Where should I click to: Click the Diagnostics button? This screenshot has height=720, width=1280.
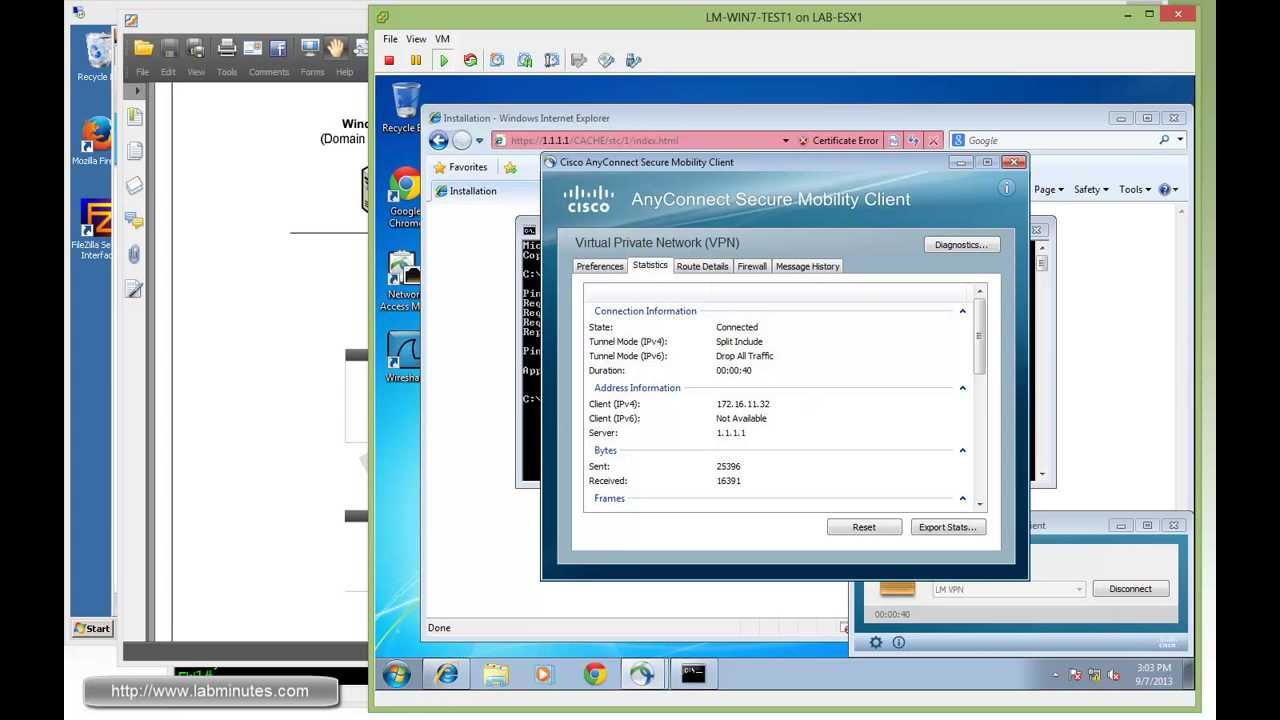pyautogui.click(x=961, y=244)
